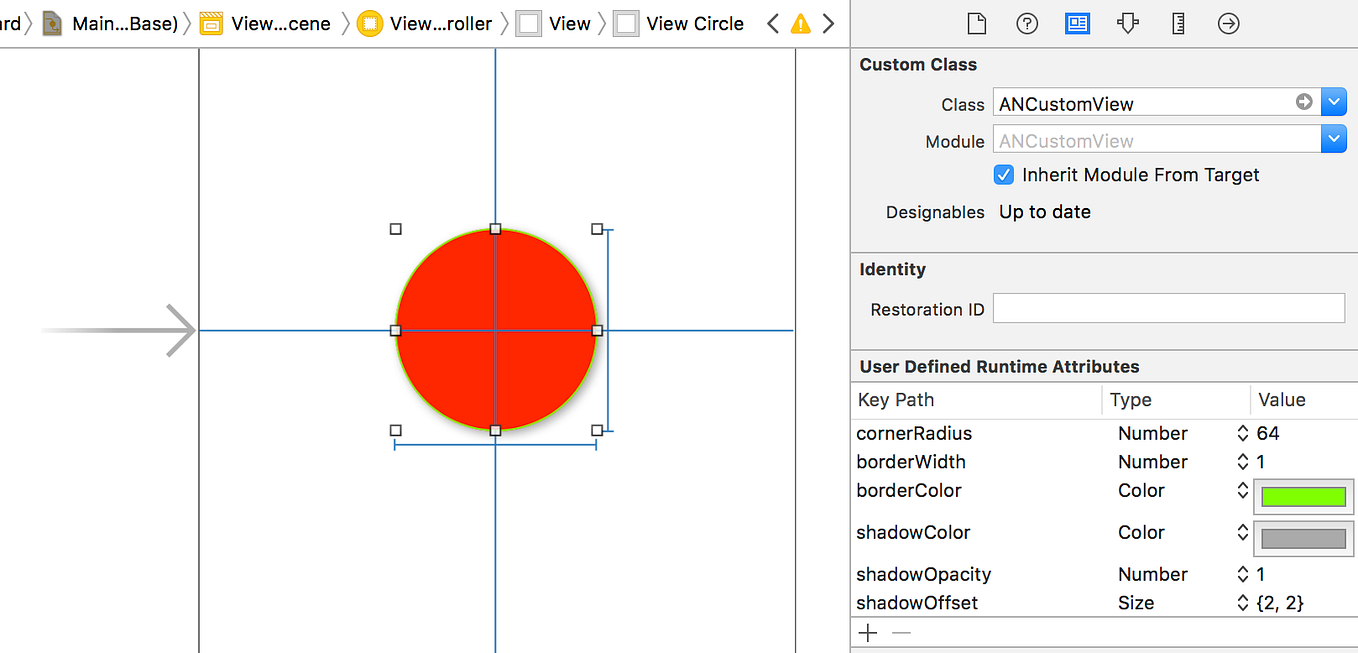Viewport: 1358px width, 653px height.
Task: Open the Quick Help inspector
Action: [x=1027, y=23]
